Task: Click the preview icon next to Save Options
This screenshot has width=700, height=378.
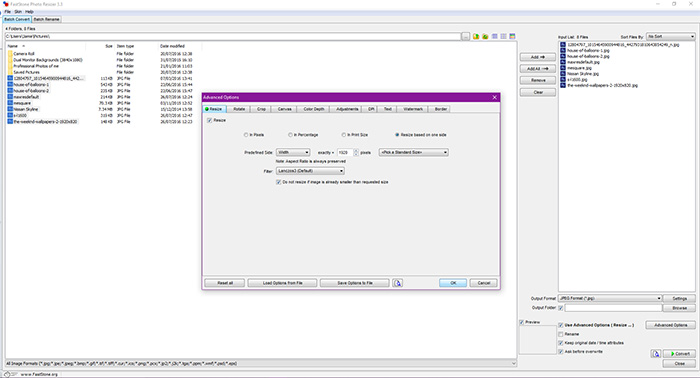Action: [x=397, y=283]
